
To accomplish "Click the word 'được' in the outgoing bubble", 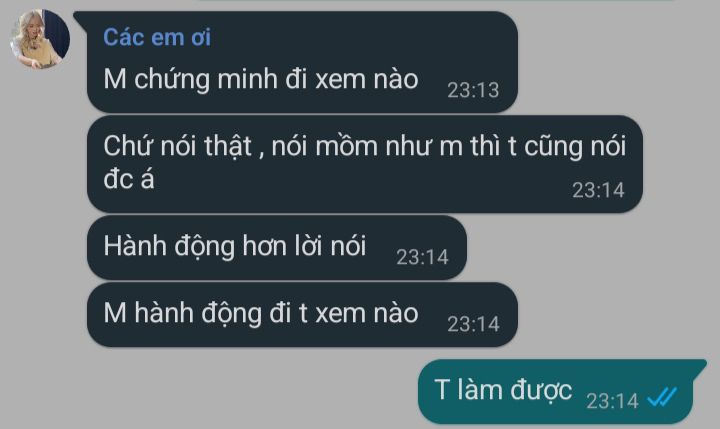I will (541, 391).
